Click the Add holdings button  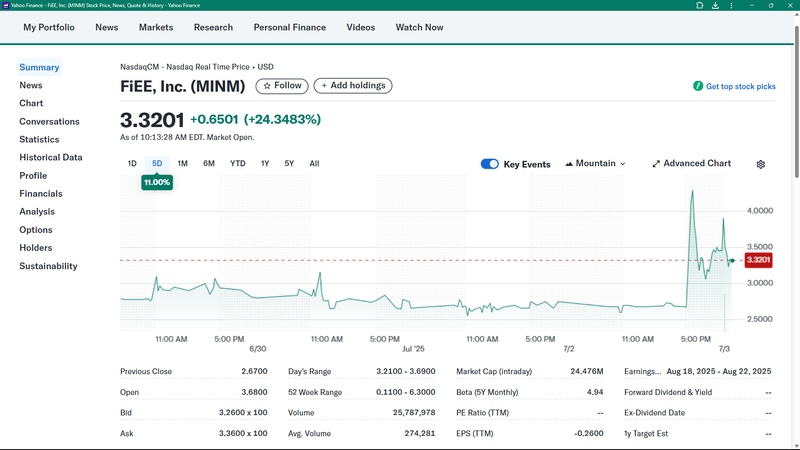coord(353,86)
